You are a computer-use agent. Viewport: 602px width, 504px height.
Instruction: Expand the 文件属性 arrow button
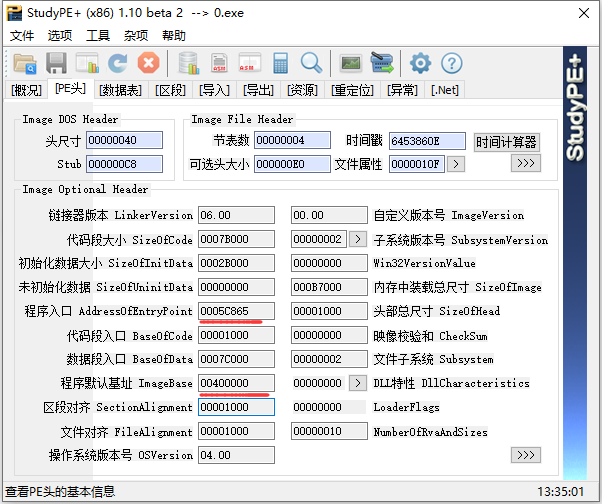[456, 164]
